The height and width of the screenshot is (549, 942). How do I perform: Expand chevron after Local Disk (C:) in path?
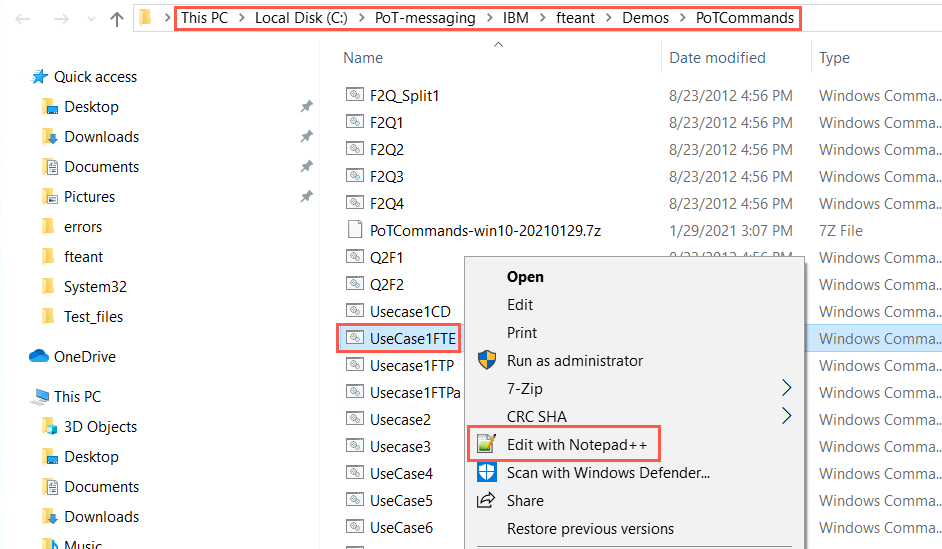362,18
